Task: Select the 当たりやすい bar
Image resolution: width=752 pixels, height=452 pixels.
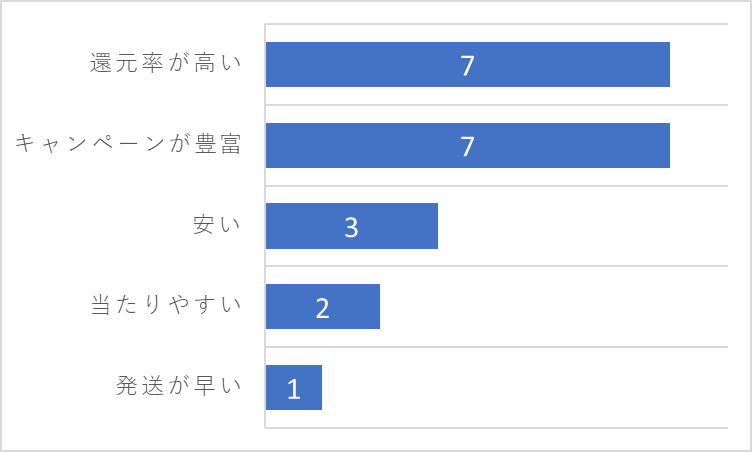Action: pyautogui.click(x=323, y=307)
